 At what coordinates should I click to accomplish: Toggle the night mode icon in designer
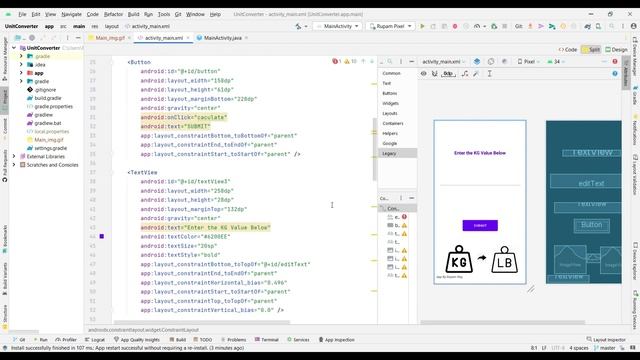pos(504,62)
